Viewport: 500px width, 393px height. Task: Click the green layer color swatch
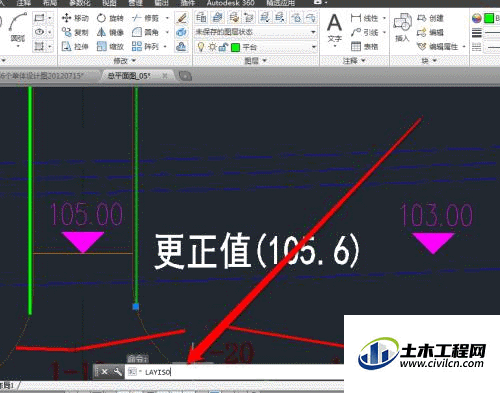[235, 48]
